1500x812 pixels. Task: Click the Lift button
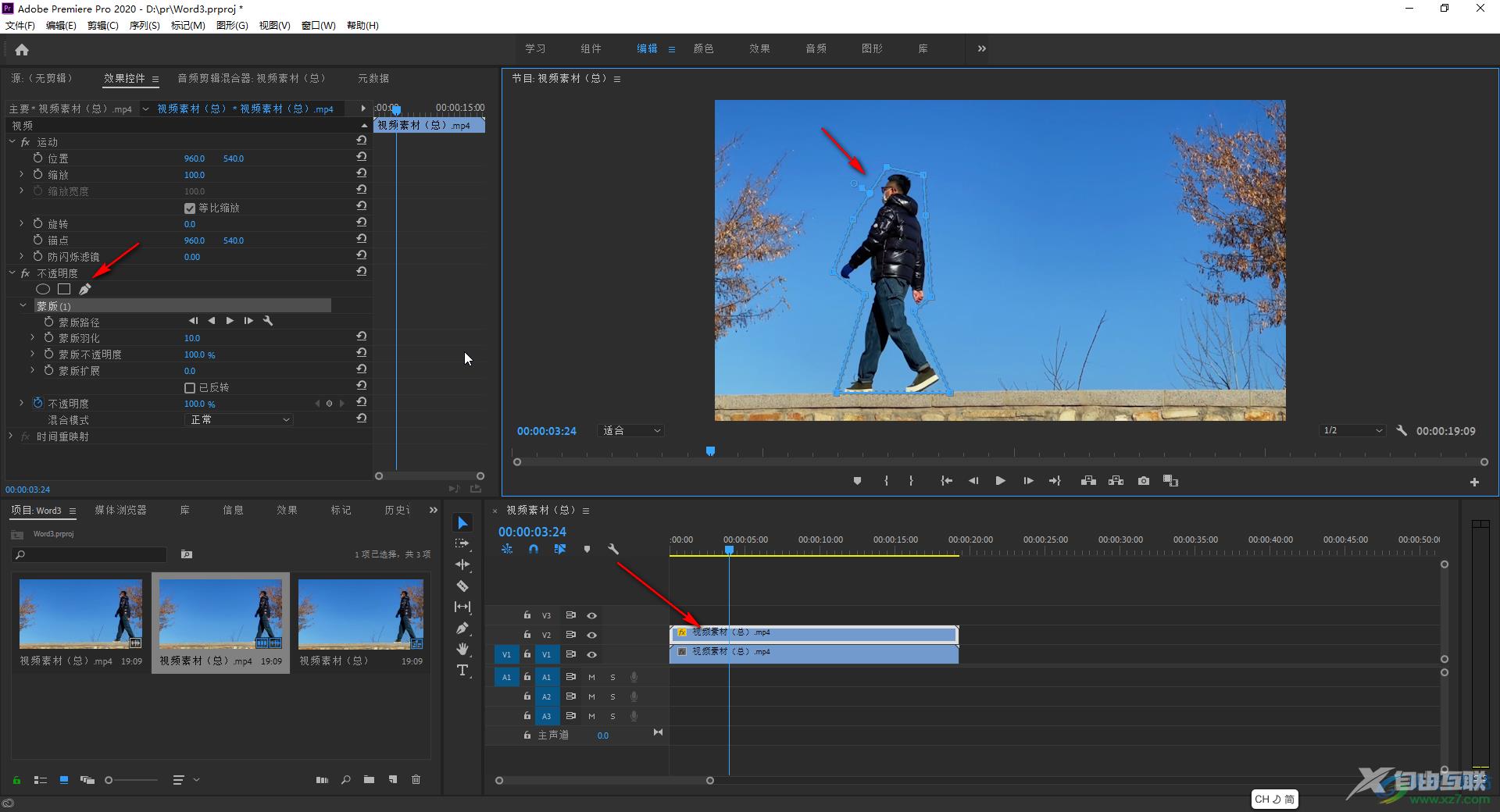point(1088,481)
